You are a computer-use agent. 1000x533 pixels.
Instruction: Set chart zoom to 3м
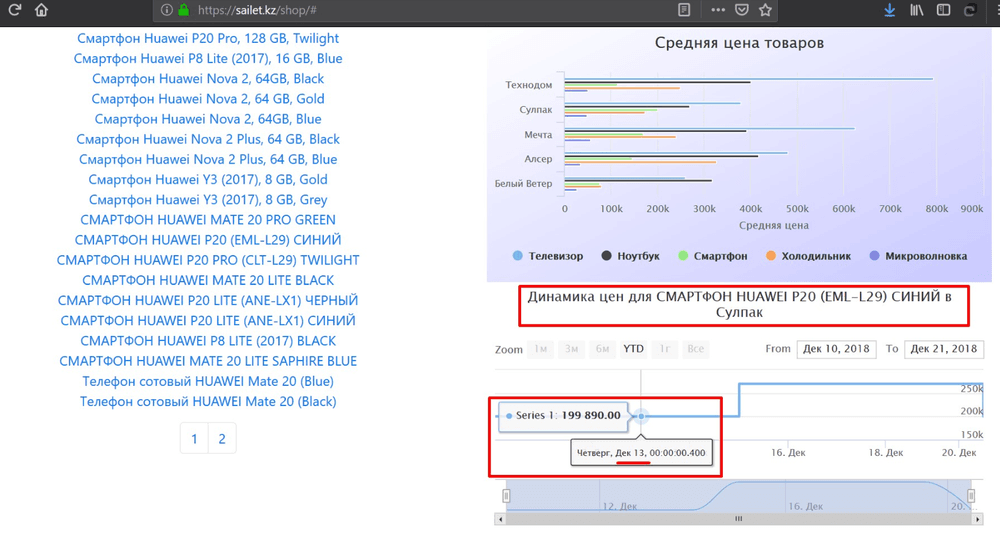click(x=571, y=349)
